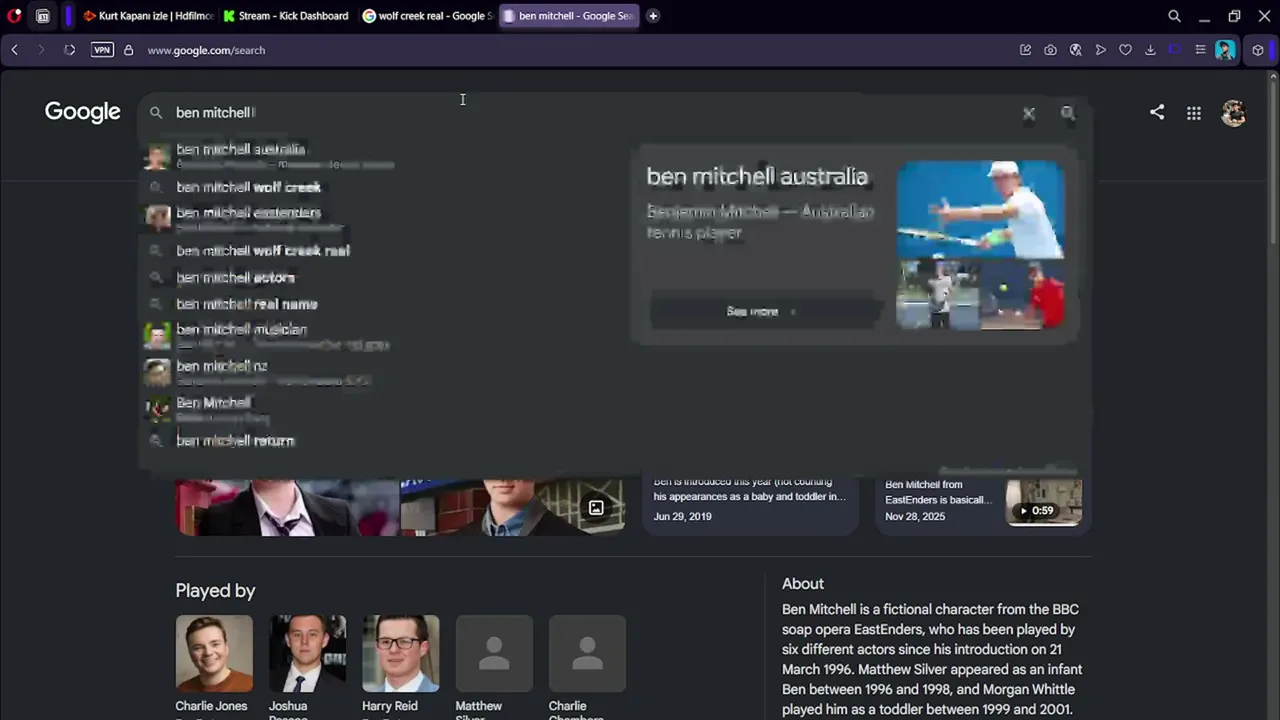Click the 'About' heading

[x=803, y=584]
